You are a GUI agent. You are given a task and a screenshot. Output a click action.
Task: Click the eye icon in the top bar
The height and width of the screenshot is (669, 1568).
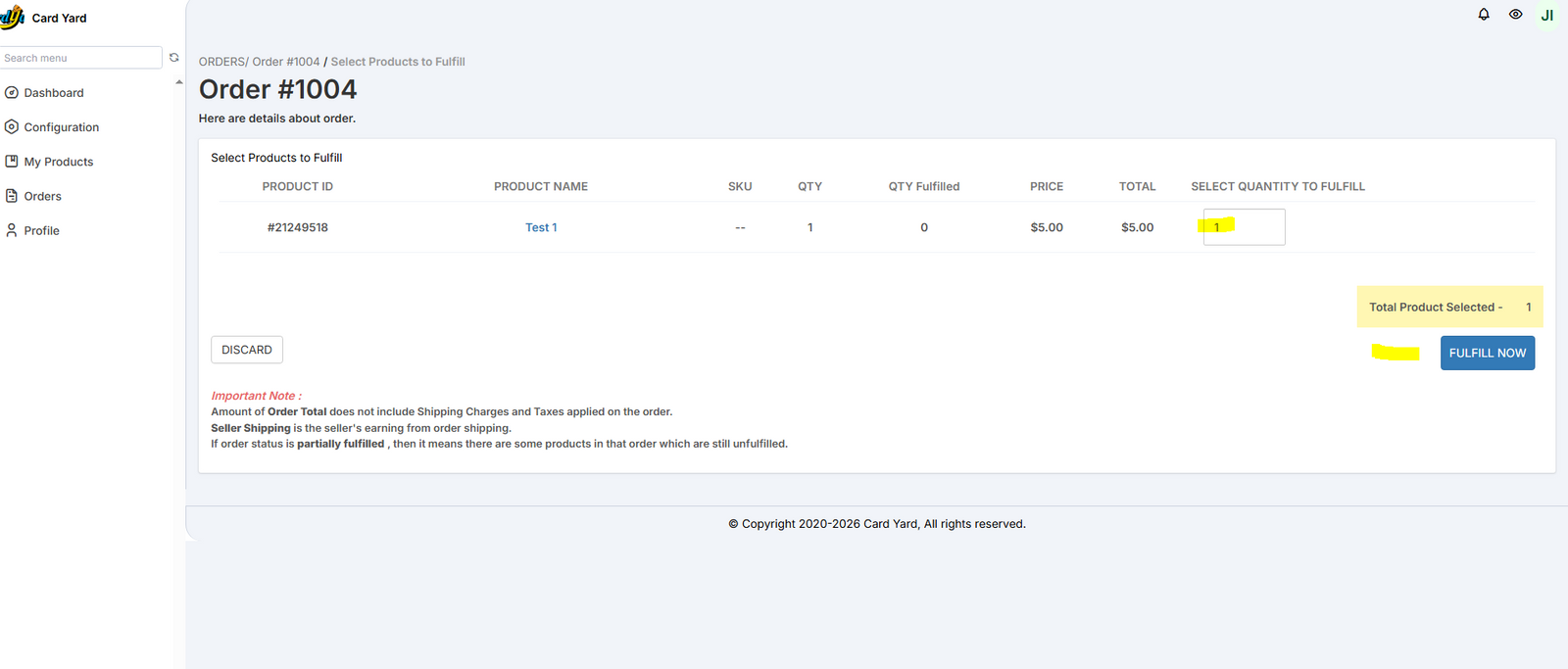pos(1515,15)
